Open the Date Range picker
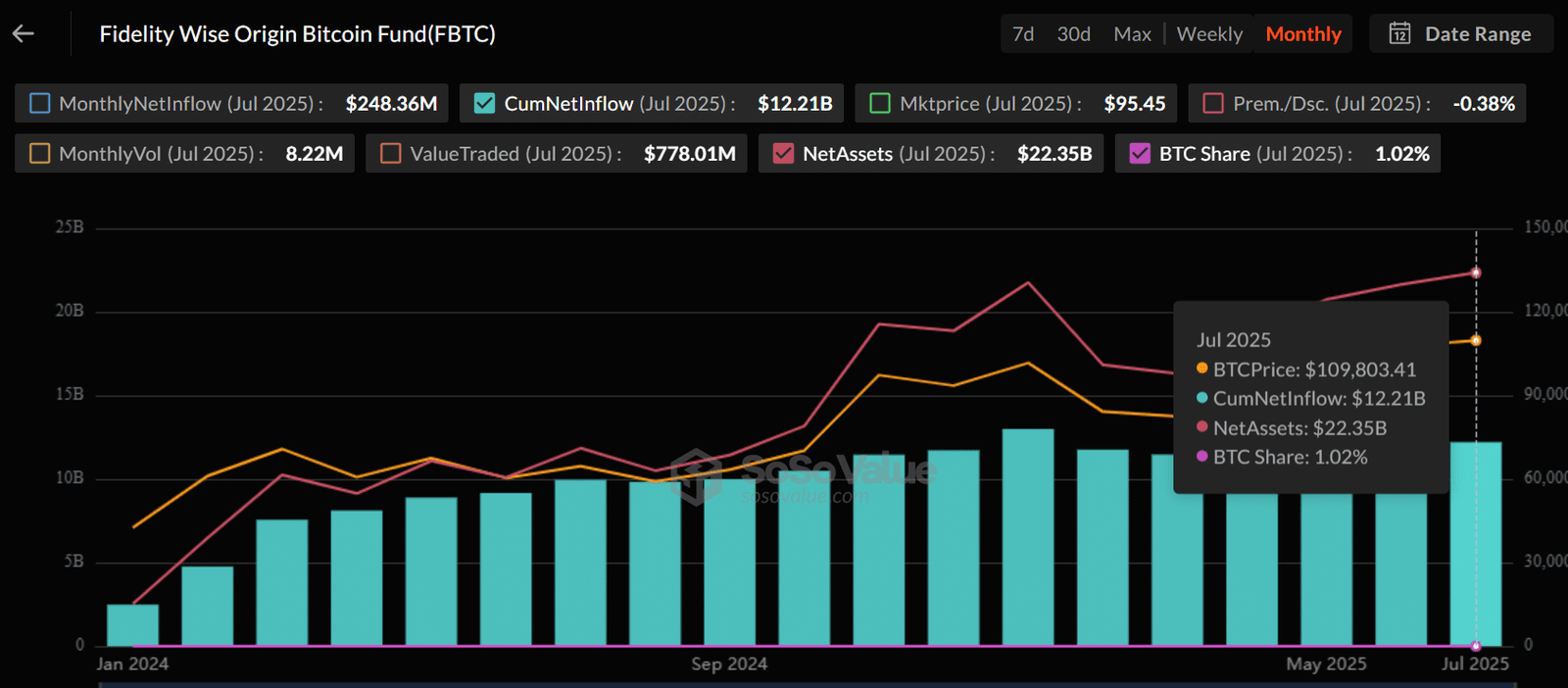 pos(1461,34)
